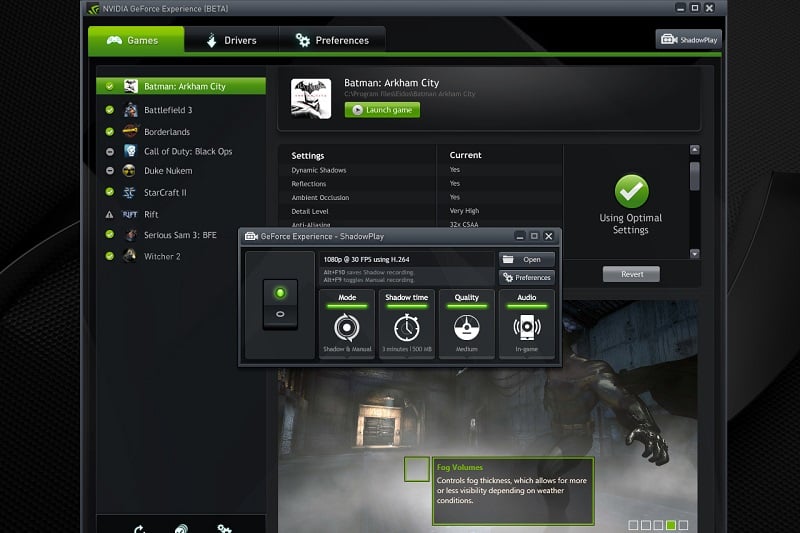
Task: Click the Batman: Arkham City cover art
Action: click(311, 98)
